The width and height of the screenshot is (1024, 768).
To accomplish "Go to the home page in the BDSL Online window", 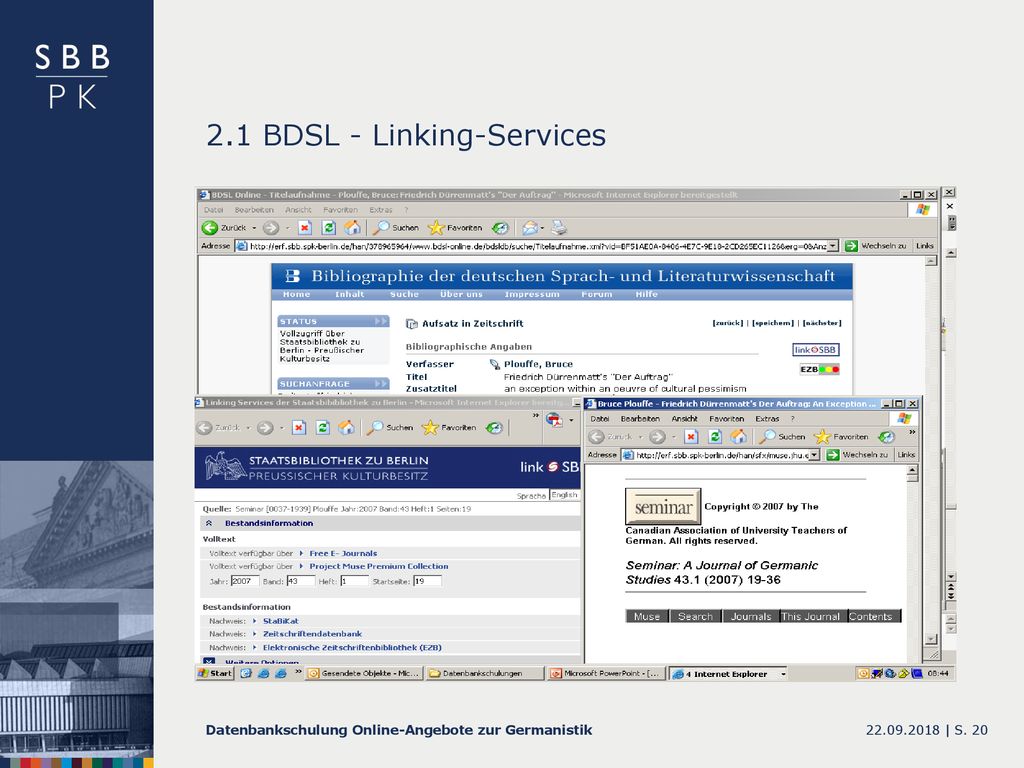I will pos(353,227).
